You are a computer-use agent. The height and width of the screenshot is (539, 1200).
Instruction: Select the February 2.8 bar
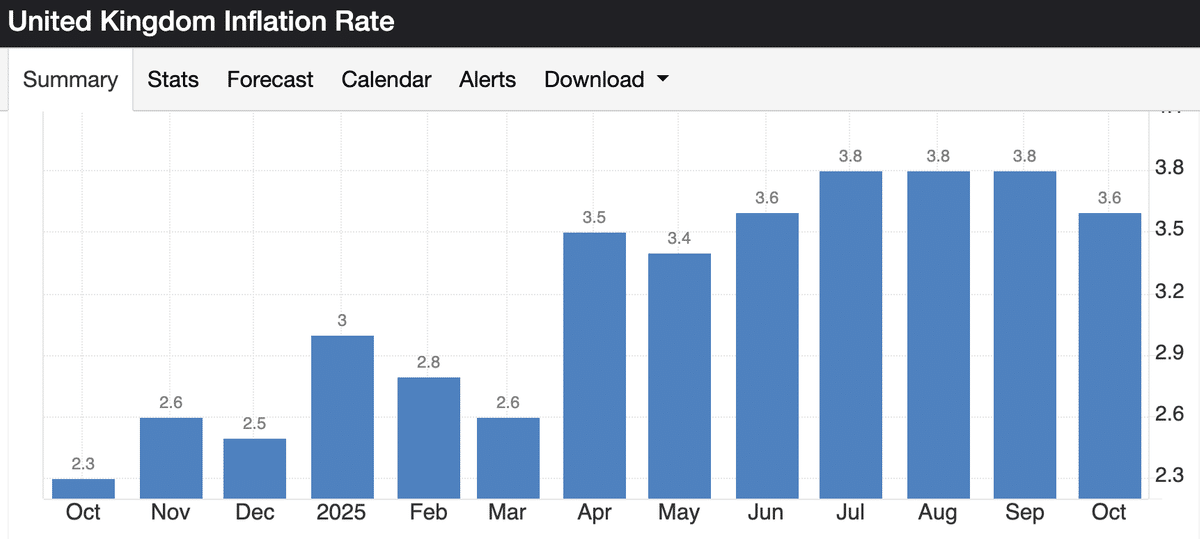pos(428,437)
